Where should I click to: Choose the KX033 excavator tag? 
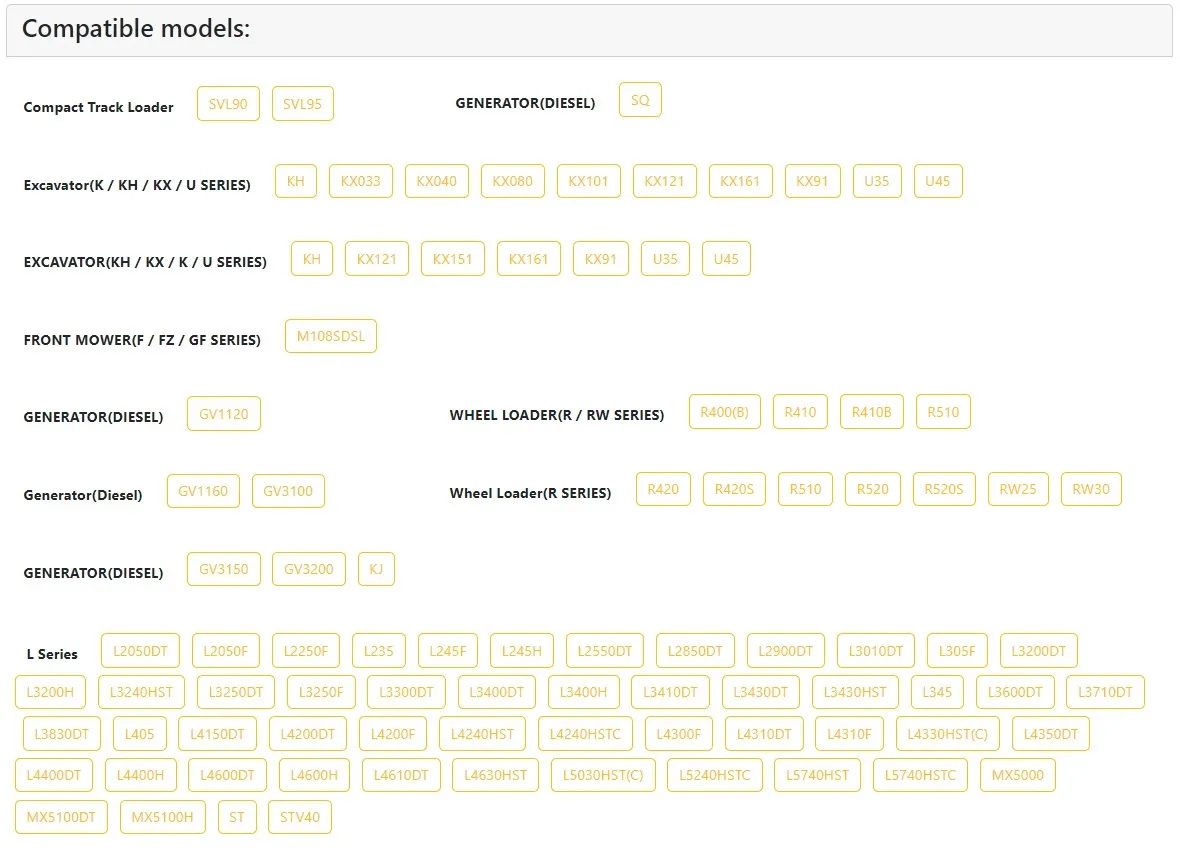(x=360, y=181)
